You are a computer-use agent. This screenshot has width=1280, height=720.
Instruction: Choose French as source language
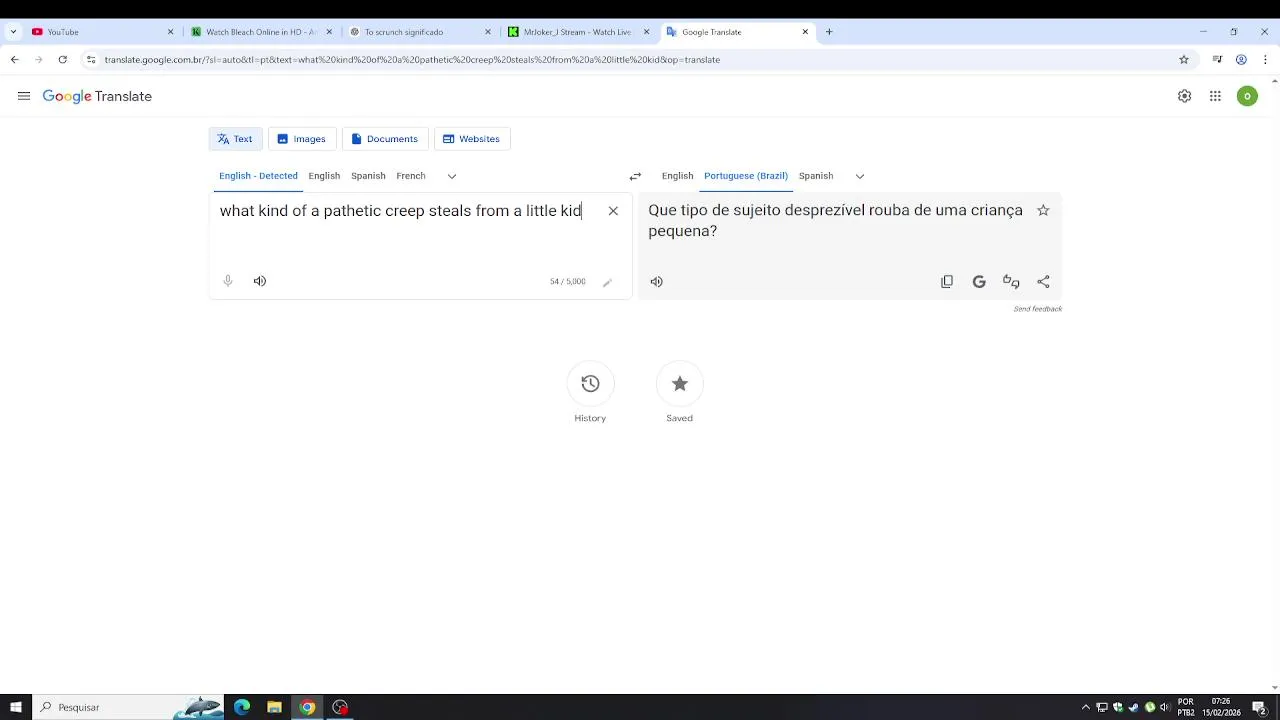click(x=411, y=176)
